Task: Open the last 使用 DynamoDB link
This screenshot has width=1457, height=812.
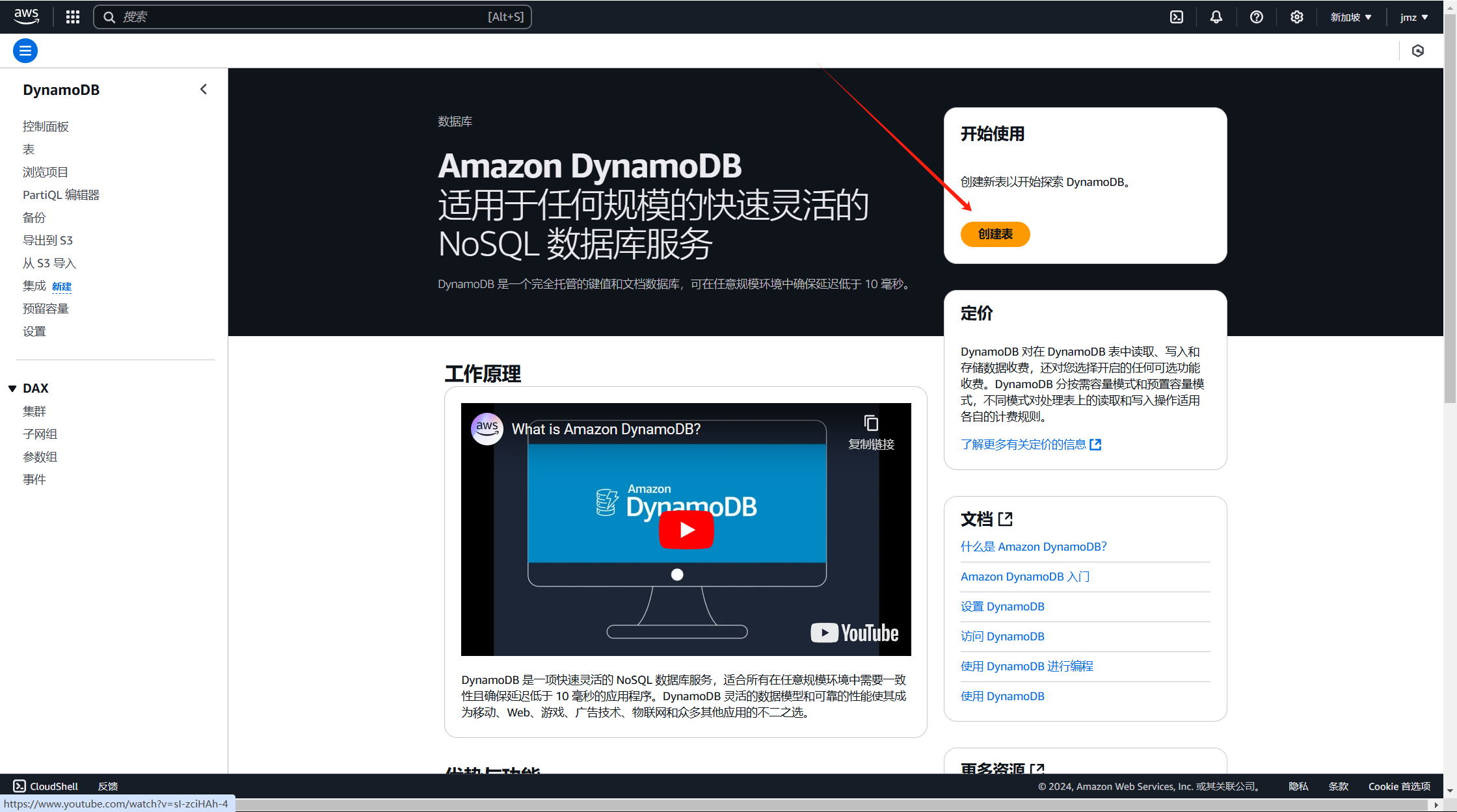Action: pyautogui.click(x=1002, y=696)
